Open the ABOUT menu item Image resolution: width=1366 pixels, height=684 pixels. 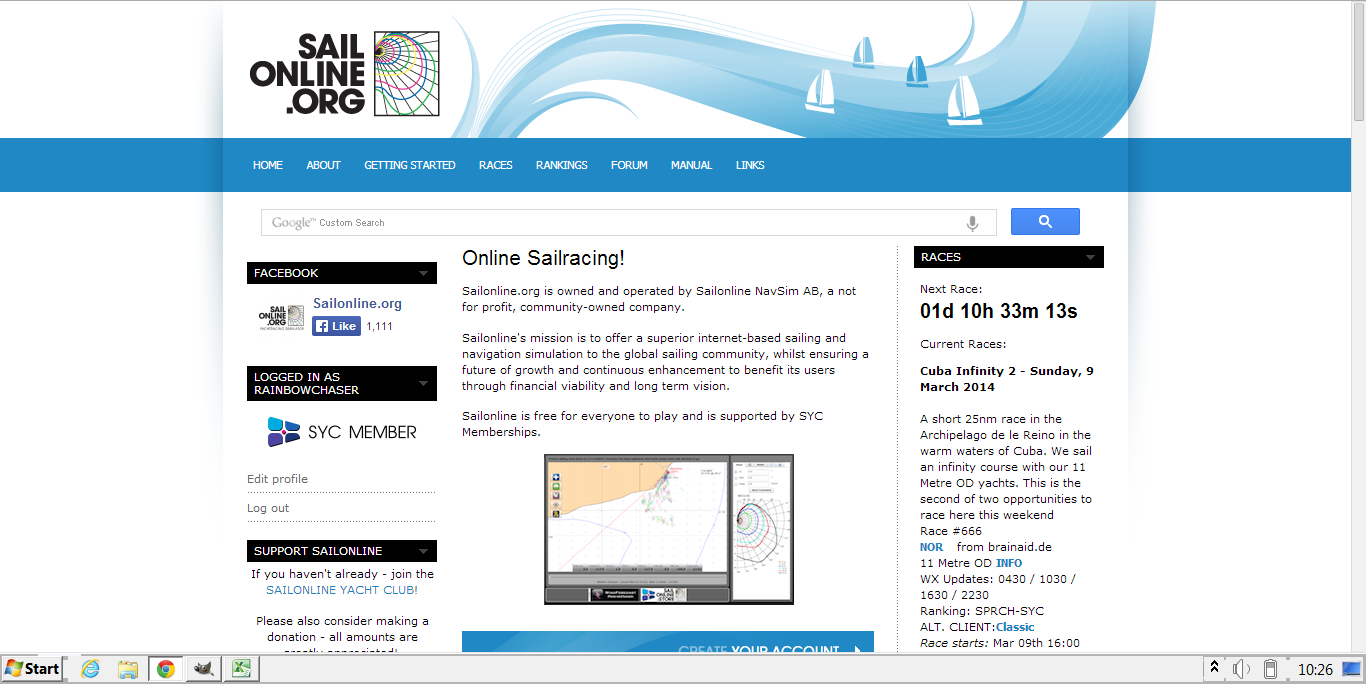[x=324, y=165]
